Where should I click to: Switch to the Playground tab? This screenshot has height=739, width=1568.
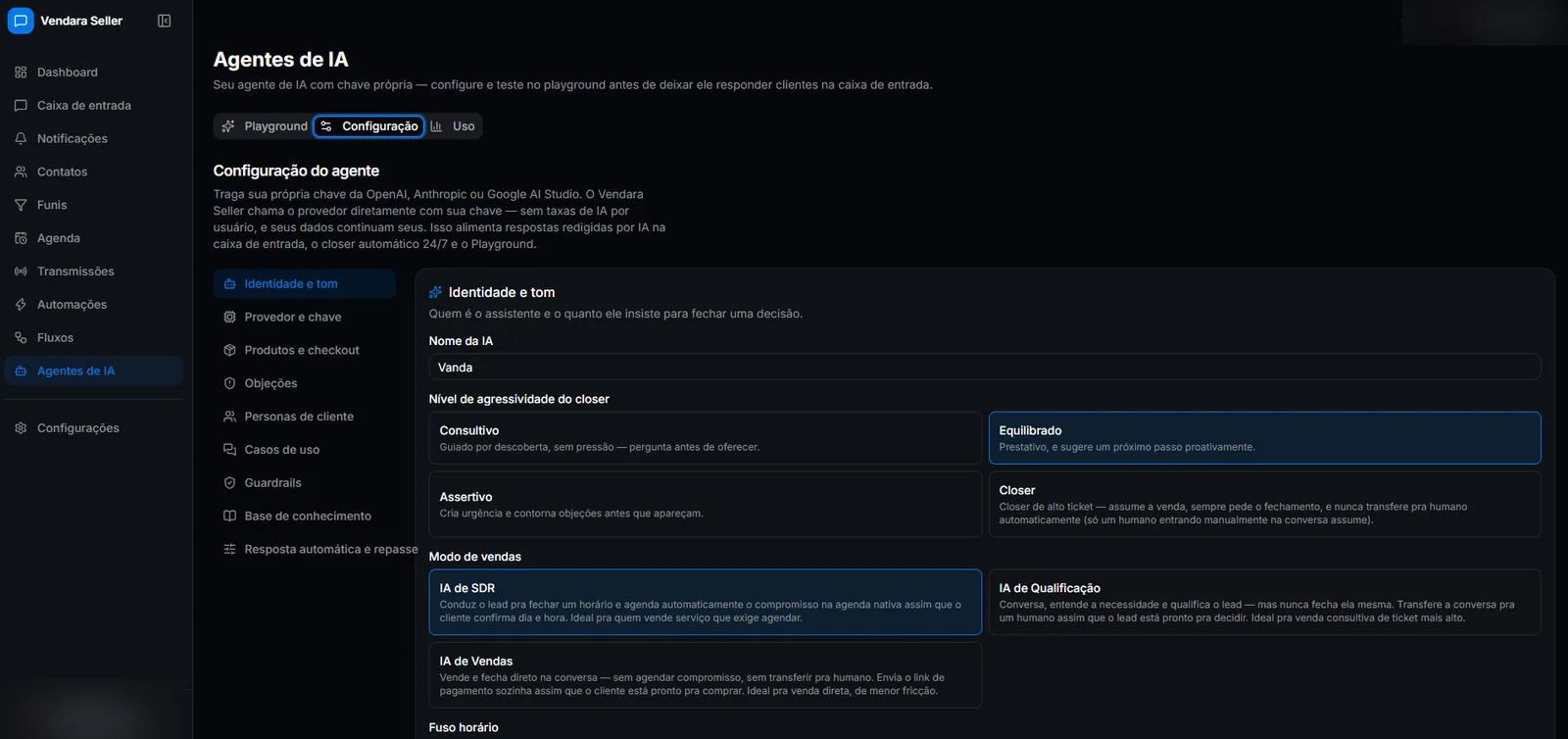click(x=265, y=126)
